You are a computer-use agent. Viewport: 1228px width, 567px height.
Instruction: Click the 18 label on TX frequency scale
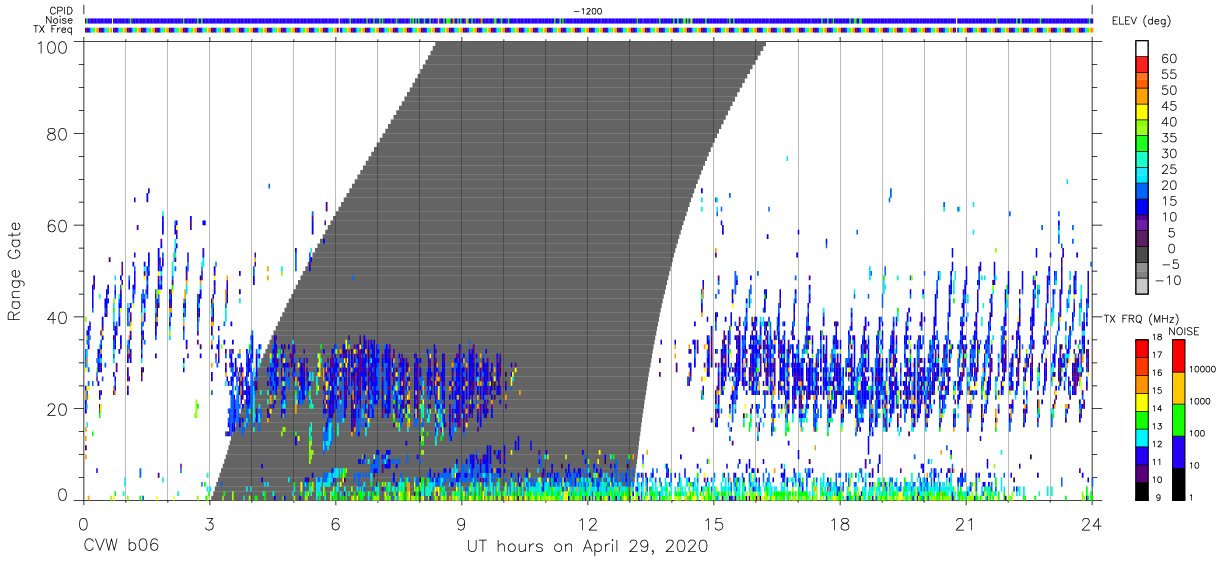click(x=1157, y=339)
